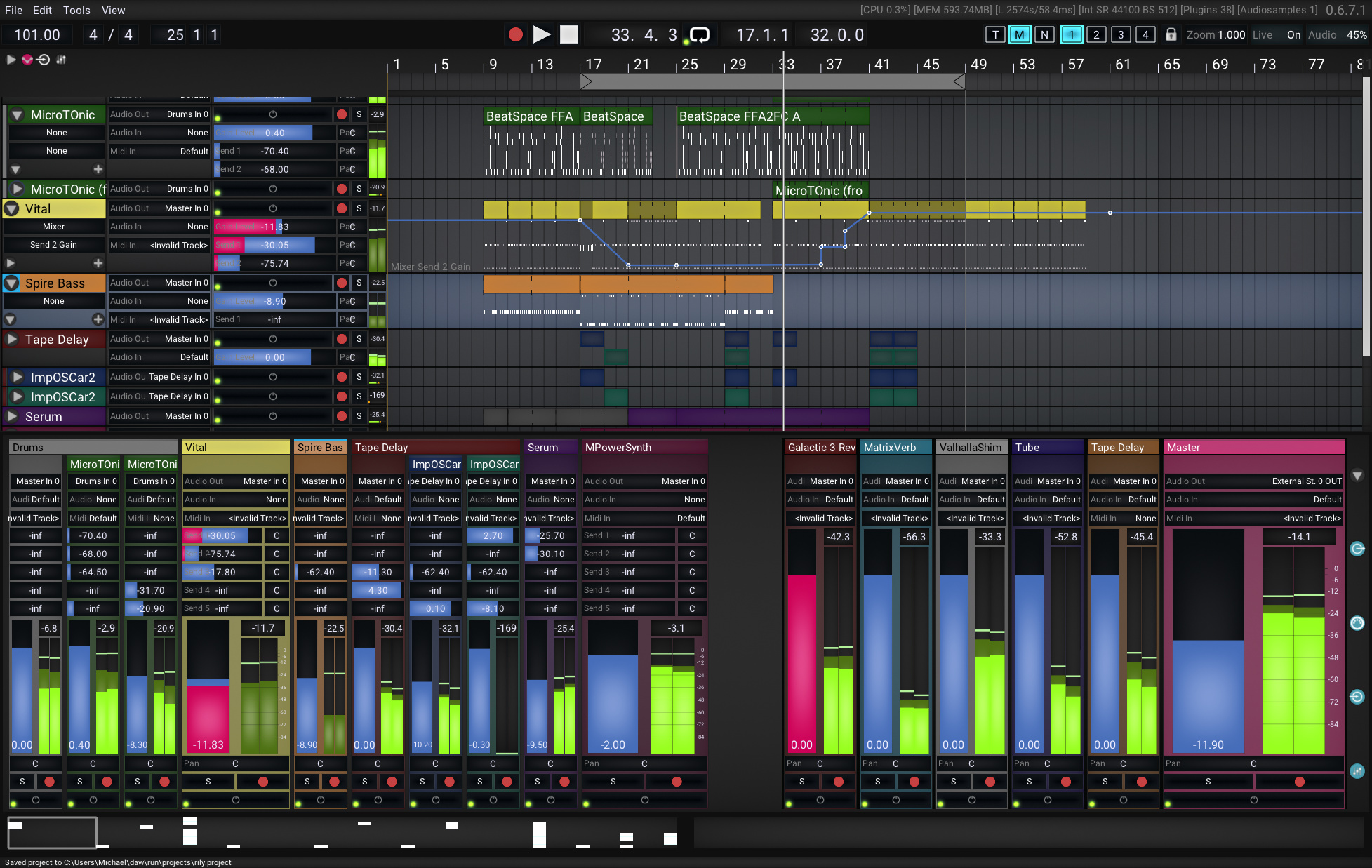Click the tempo field showing 101.00
Screen dimensions: 1372x868
pyautogui.click(x=37, y=35)
